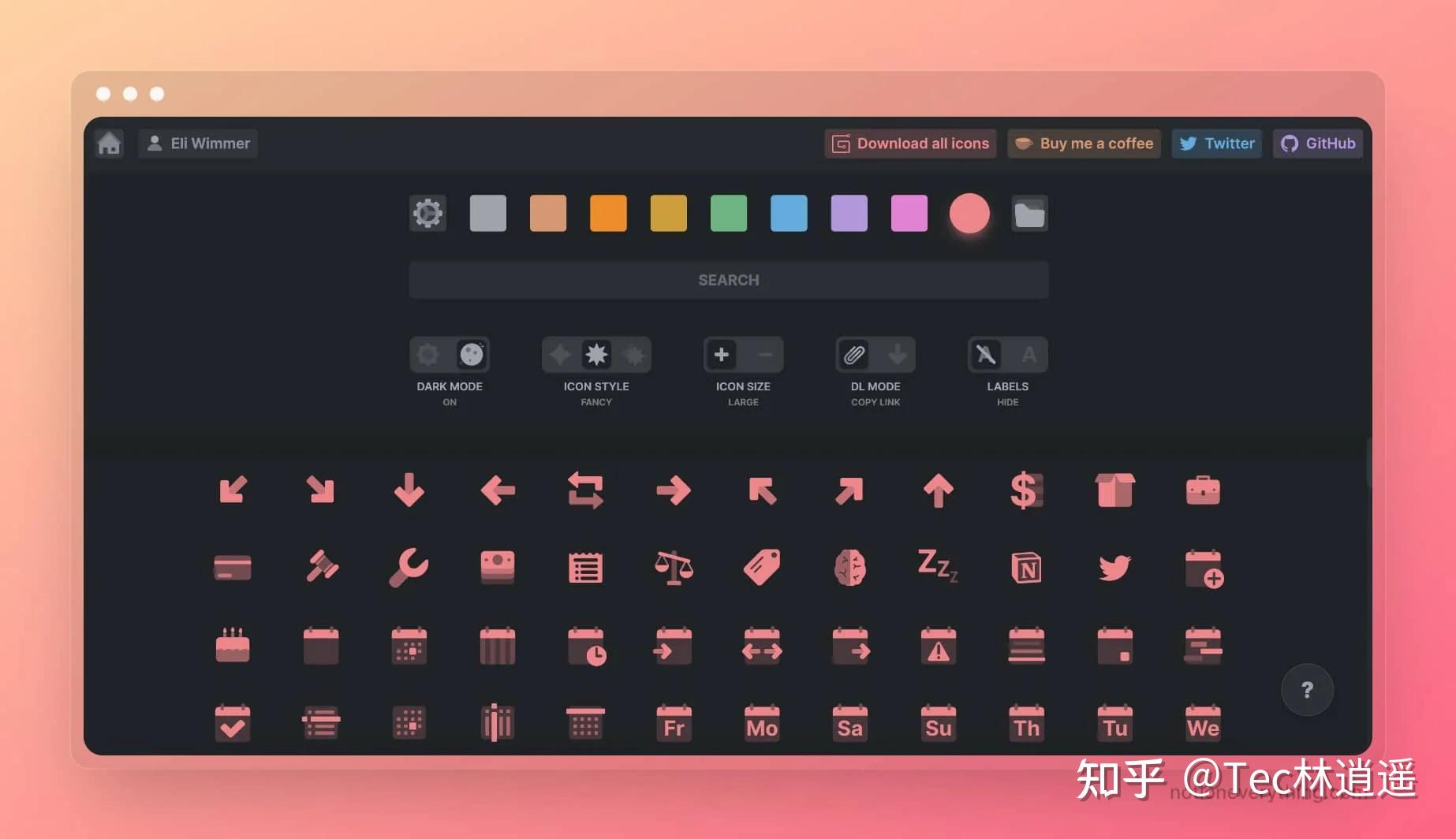Click inside the search field
The image size is (1456, 839).
[x=727, y=279]
